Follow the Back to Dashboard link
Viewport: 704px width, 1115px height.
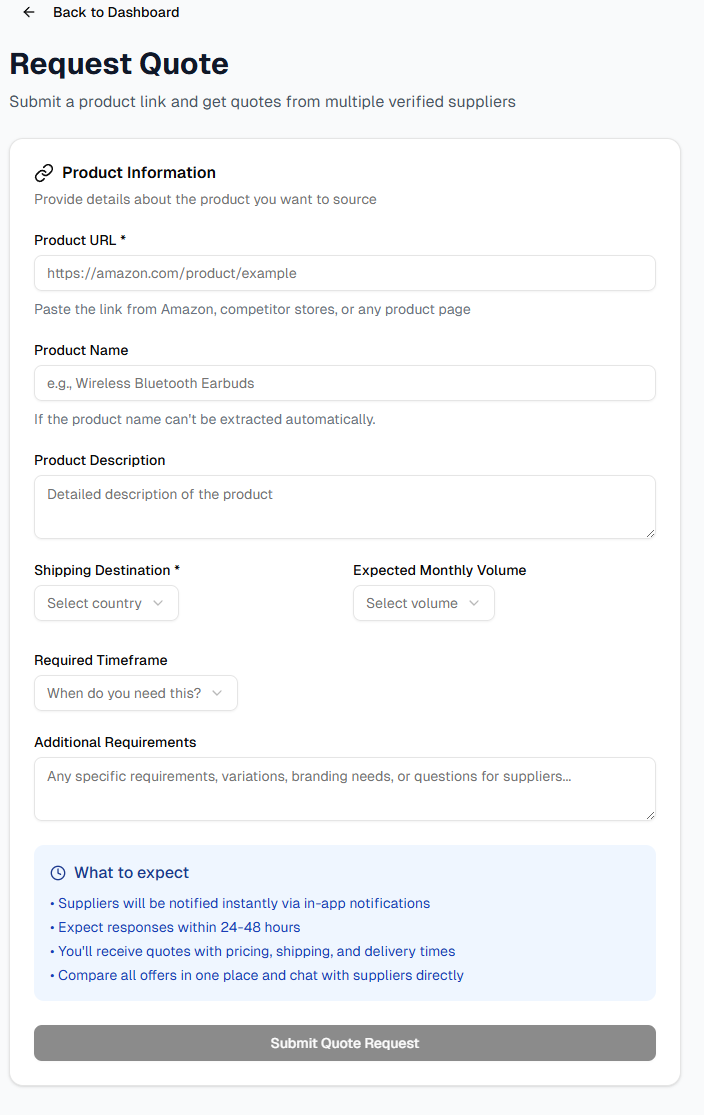point(116,12)
